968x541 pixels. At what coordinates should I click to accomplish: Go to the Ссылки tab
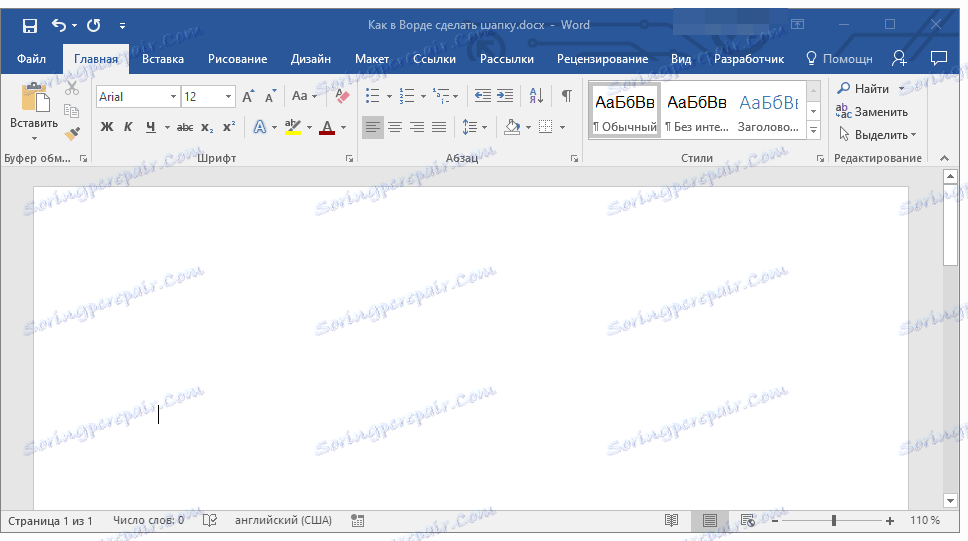pos(435,59)
